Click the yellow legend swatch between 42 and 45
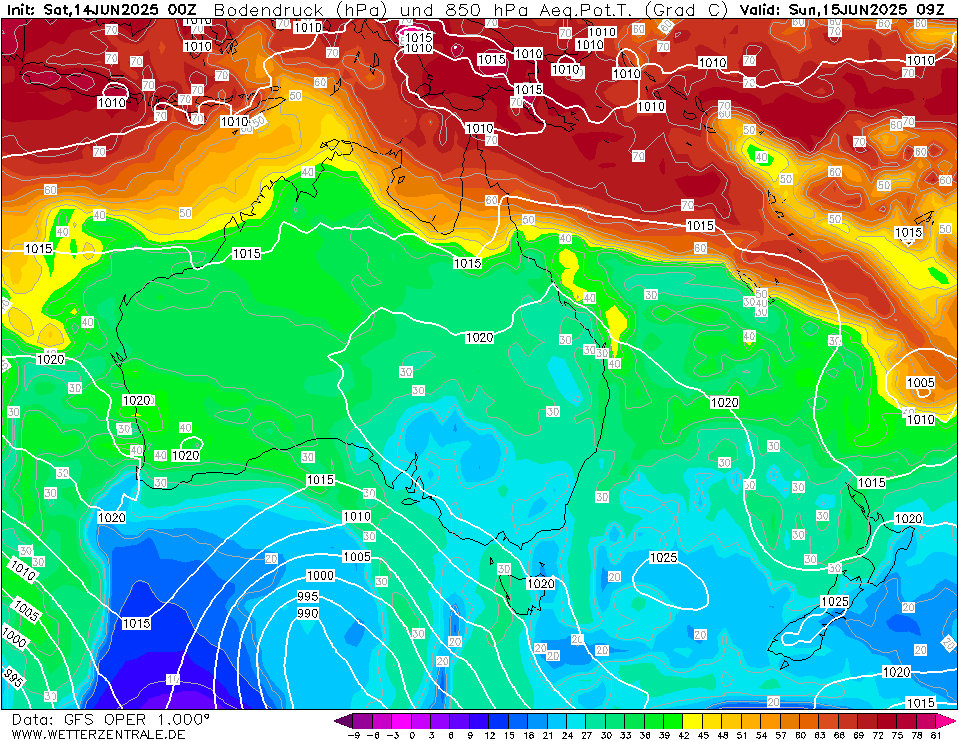 (693, 720)
